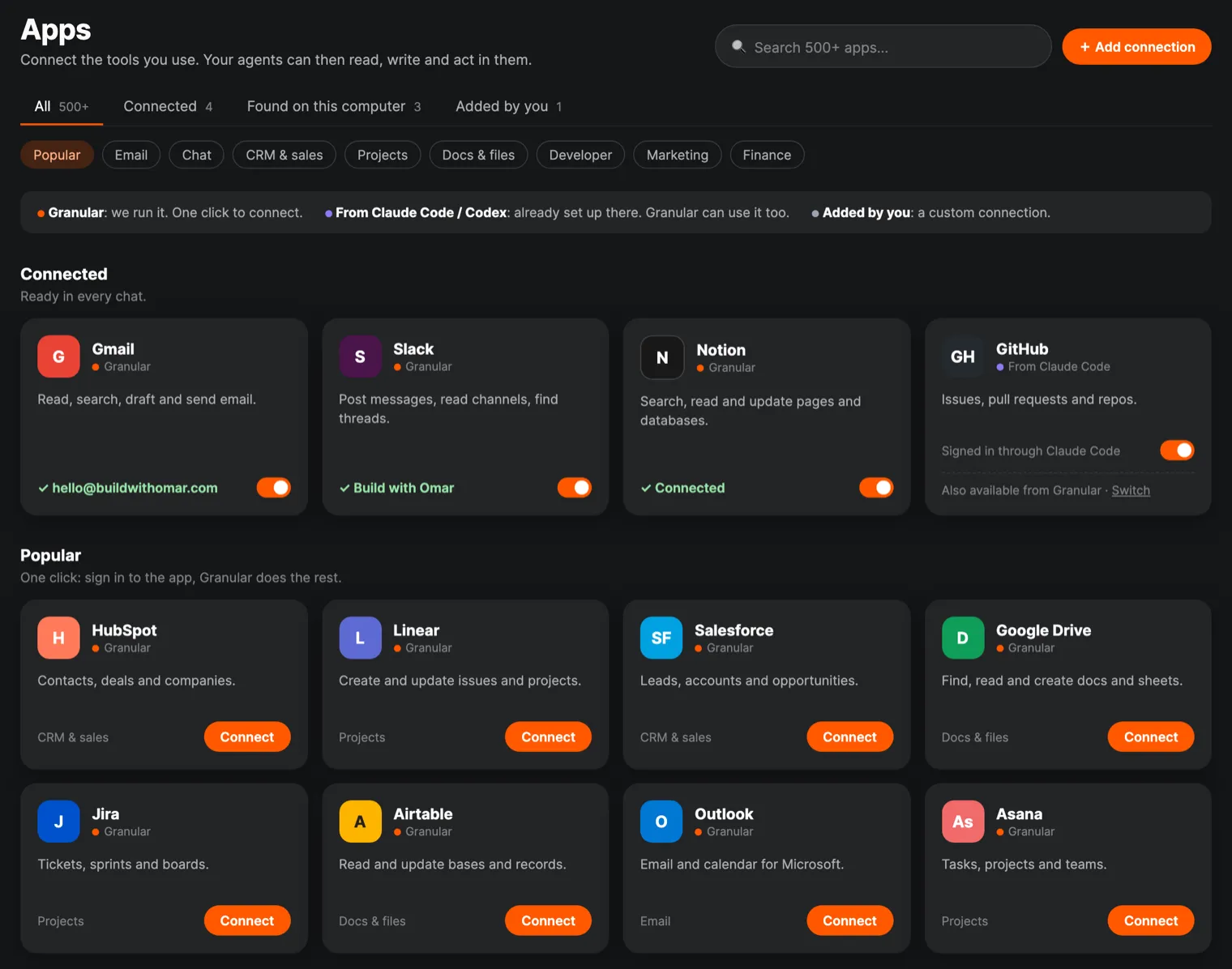This screenshot has height=969, width=1232.
Task: Select the Popular filter chip
Action: [x=57, y=155]
